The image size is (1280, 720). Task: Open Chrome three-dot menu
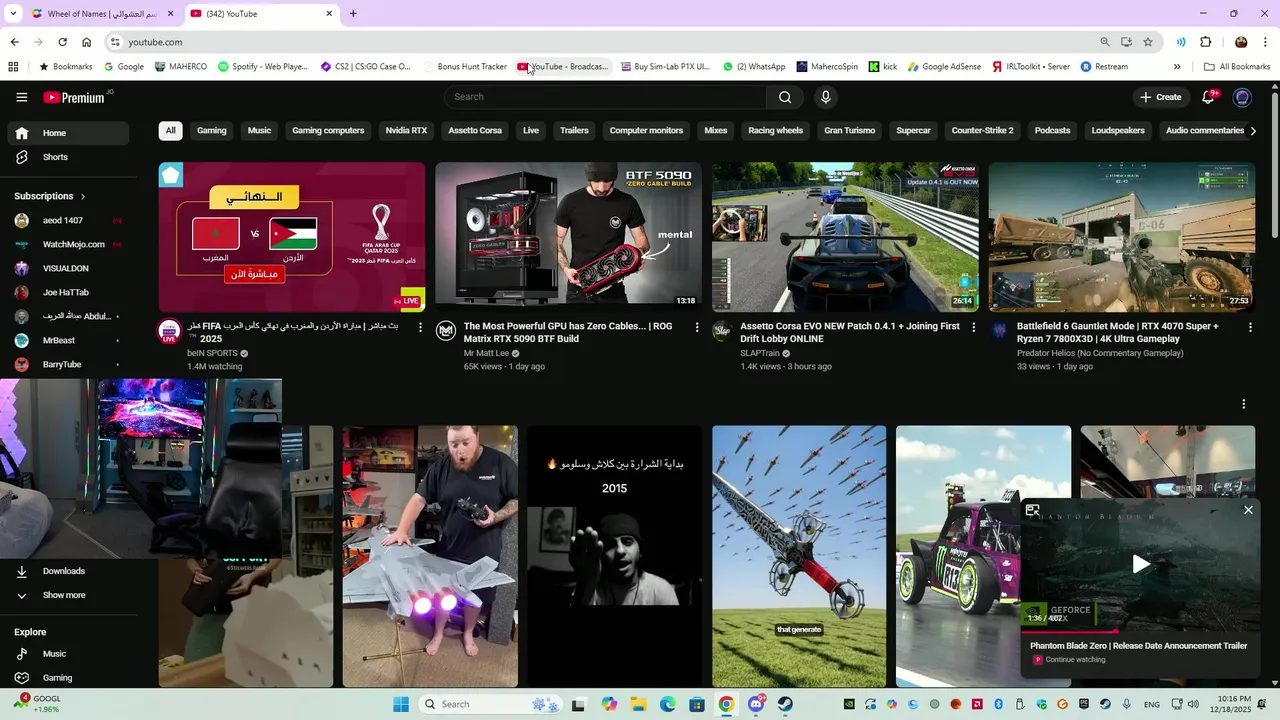[1266, 42]
